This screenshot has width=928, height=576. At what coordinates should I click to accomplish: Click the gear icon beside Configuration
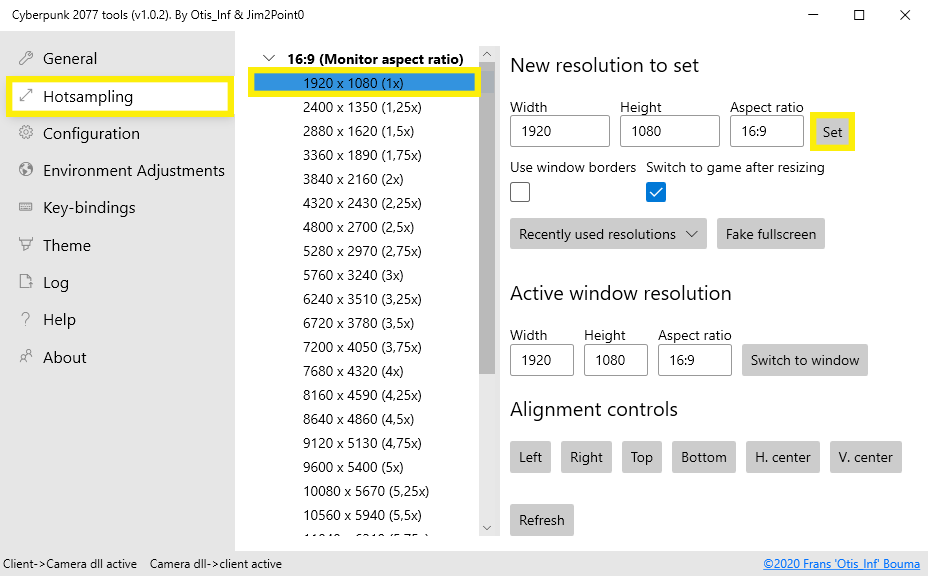coord(26,133)
